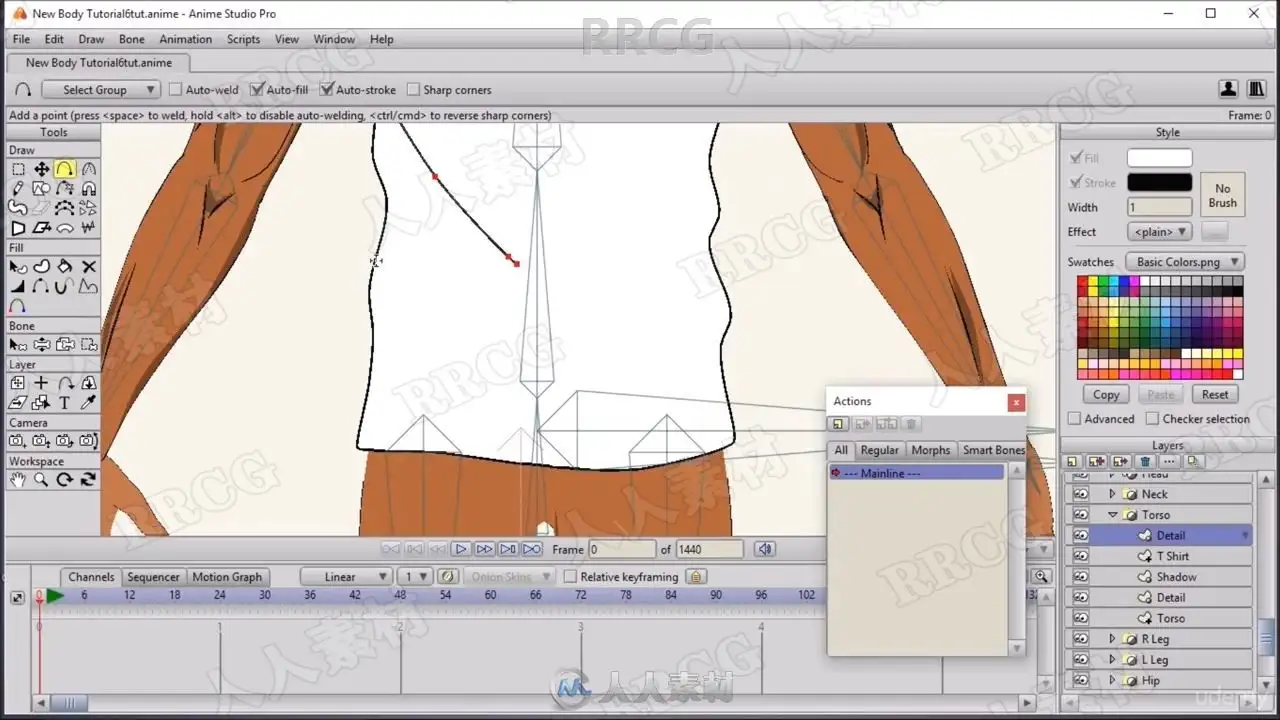Collapse the Torso layer group
The image size is (1280, 720).
pos(1112,515)
